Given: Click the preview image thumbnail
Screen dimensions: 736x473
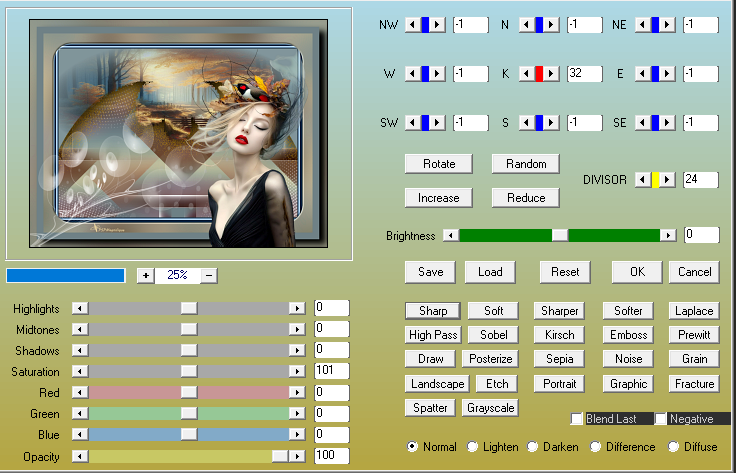Looking at the screenshot, I should coord(178,133).
